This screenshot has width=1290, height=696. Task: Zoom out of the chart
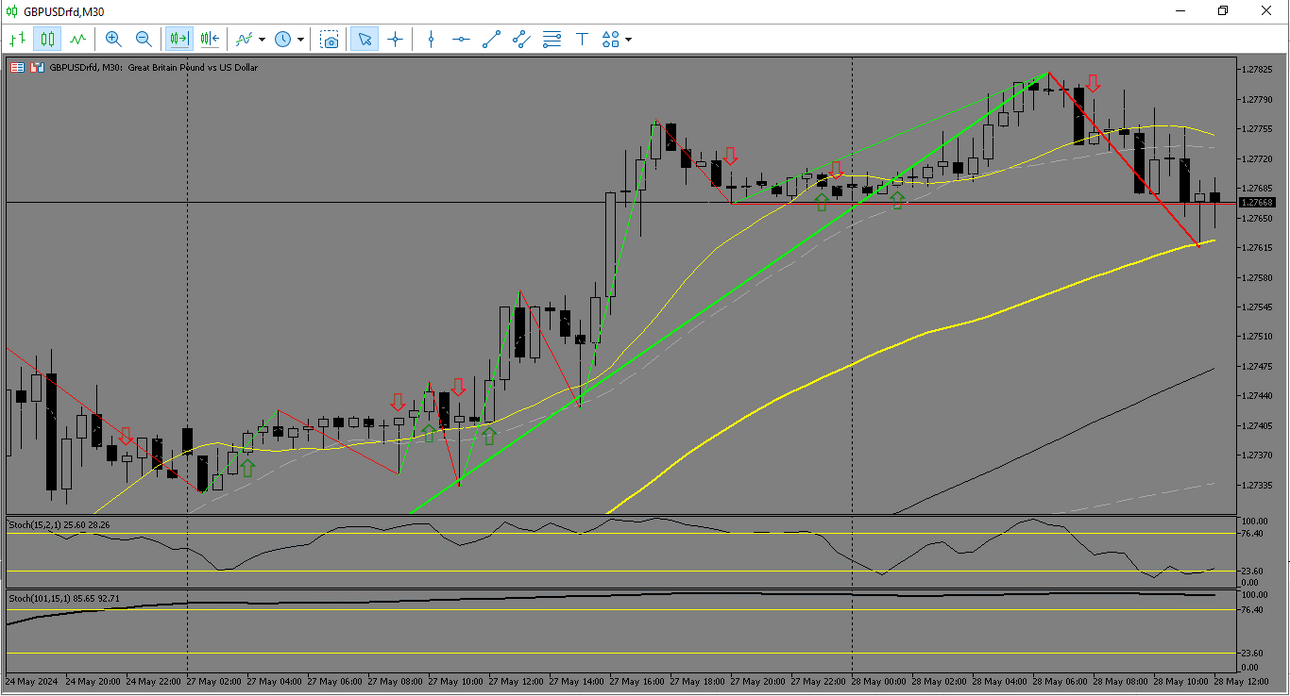143,39
